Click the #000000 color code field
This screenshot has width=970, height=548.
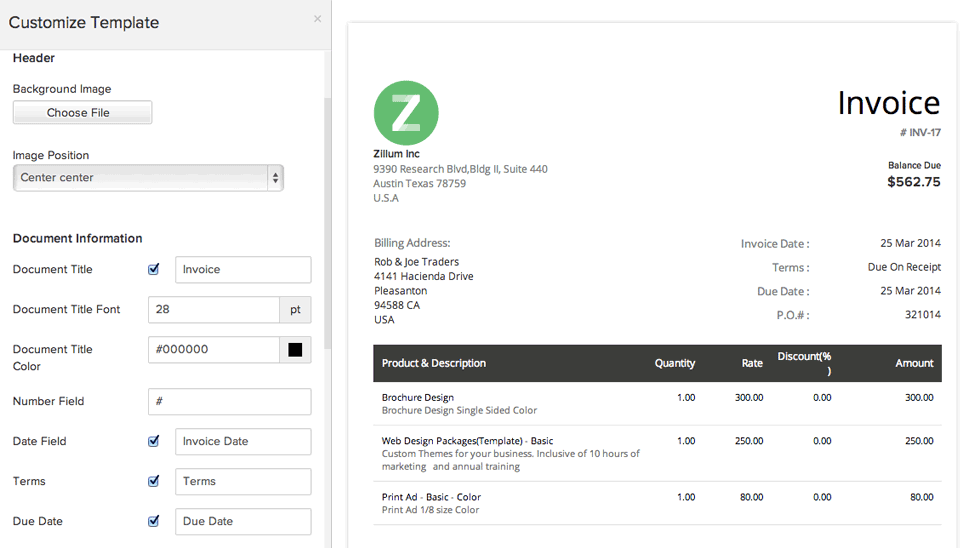213,350
